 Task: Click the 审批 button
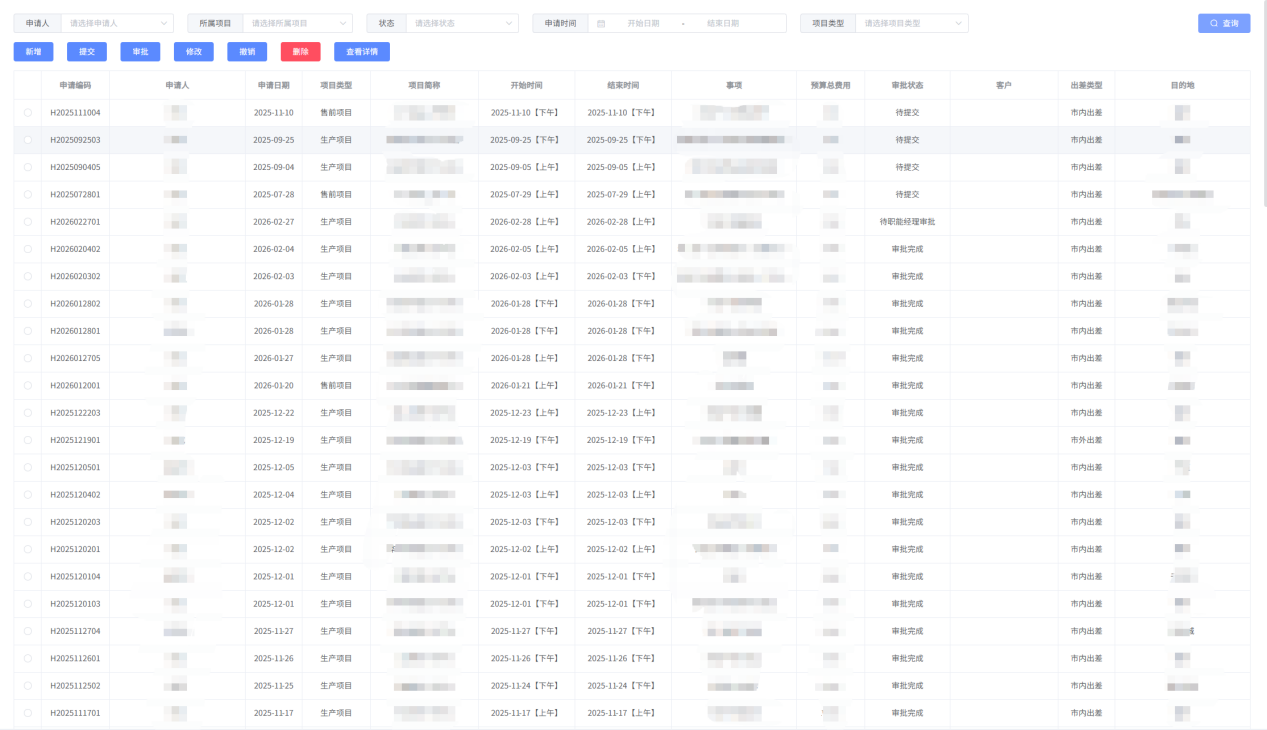point(140,52)
